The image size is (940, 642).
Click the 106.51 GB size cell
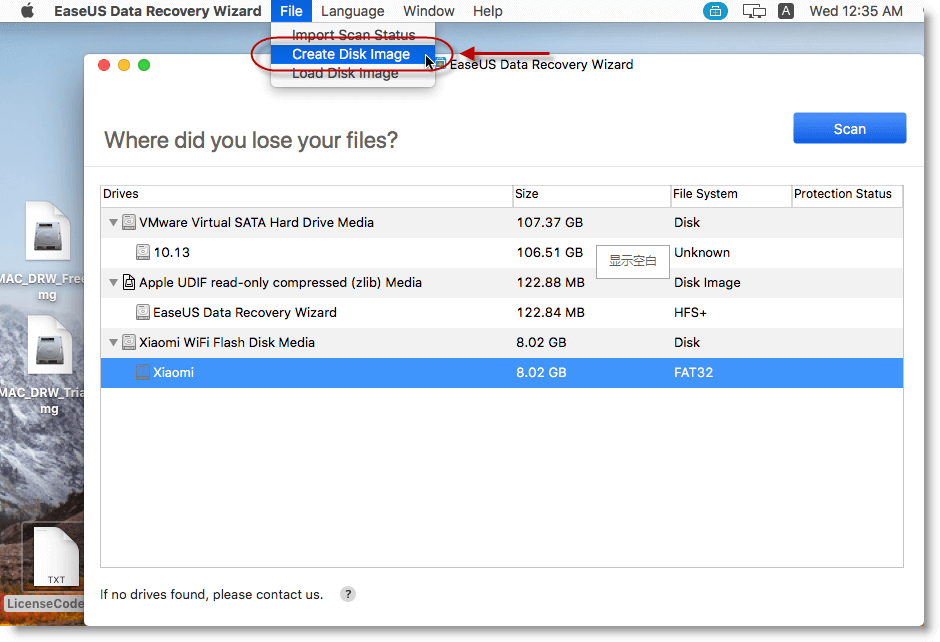(550, 252)
